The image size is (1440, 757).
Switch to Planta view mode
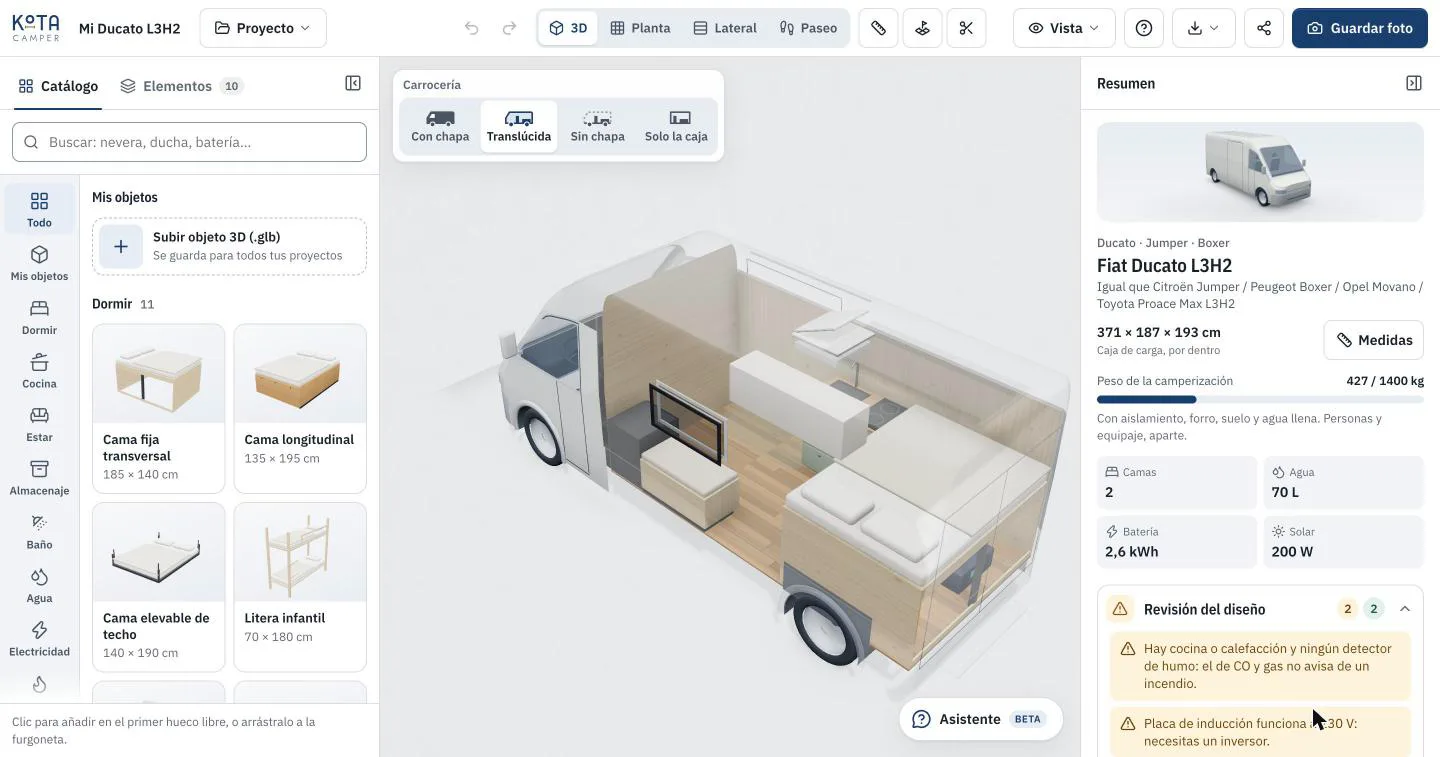[640, 28]
